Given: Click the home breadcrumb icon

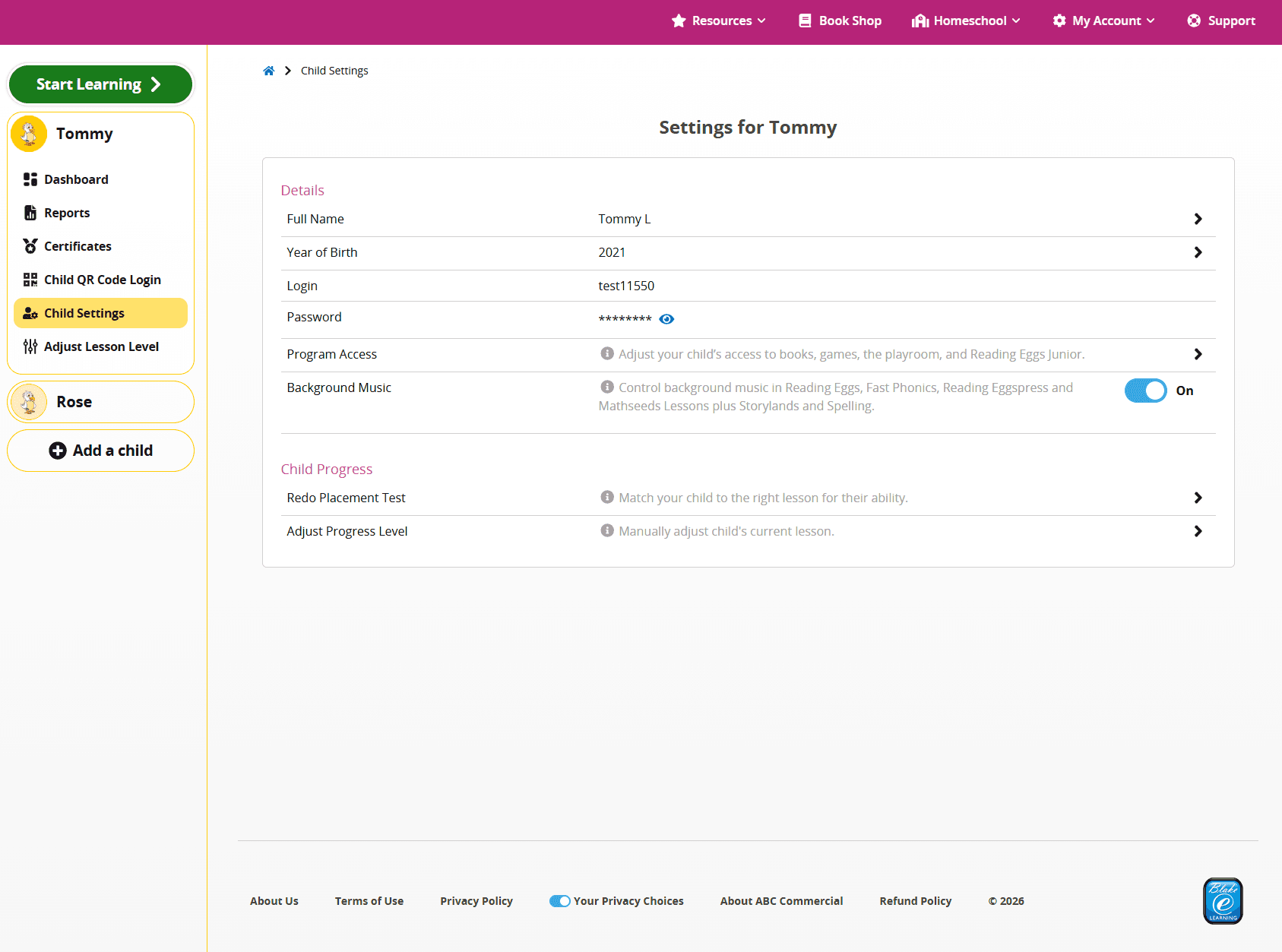Looking at the screenshot, I should point(269,71).
